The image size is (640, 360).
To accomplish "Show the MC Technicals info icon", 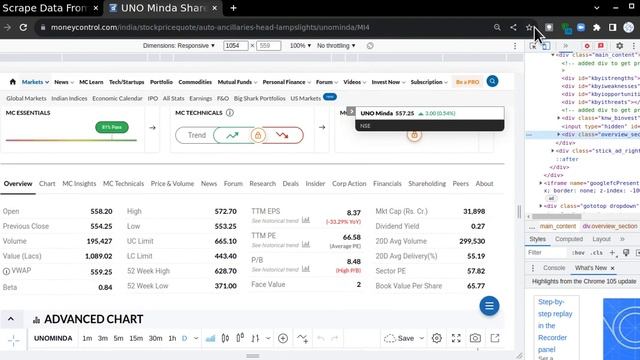I will pyautogui.click(x=230, y=113).
